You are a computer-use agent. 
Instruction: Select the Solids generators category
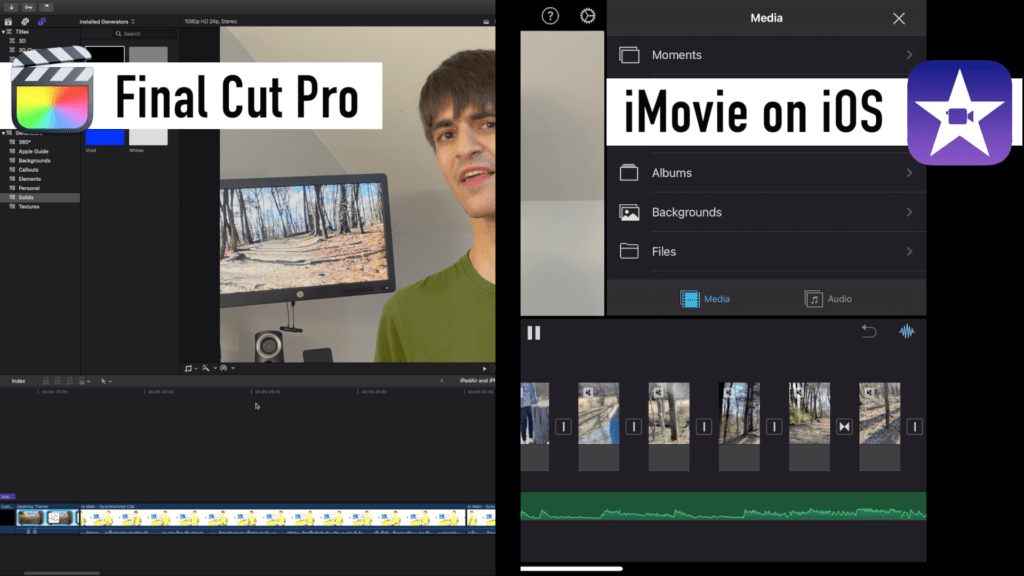39,197
